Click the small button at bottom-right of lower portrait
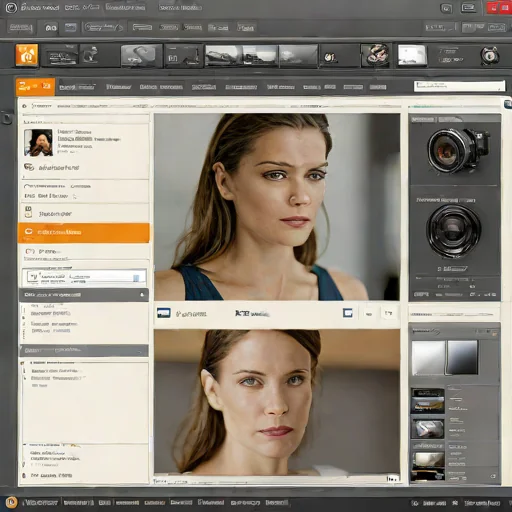This screenshot has width=512, height=512. (x=393, y=479)
